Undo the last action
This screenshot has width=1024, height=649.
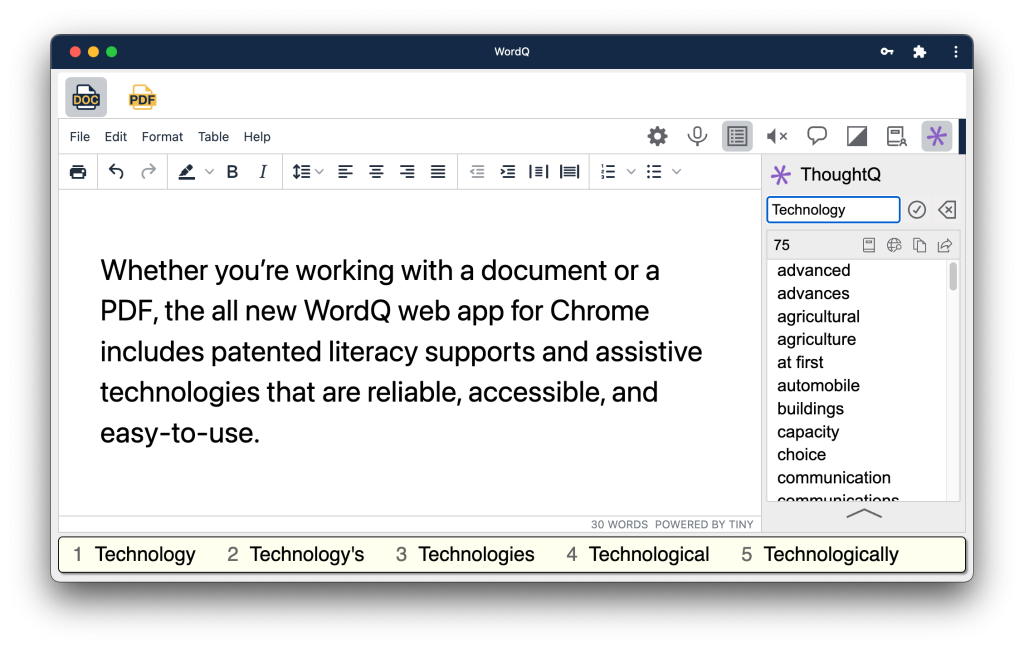(116, 172)
